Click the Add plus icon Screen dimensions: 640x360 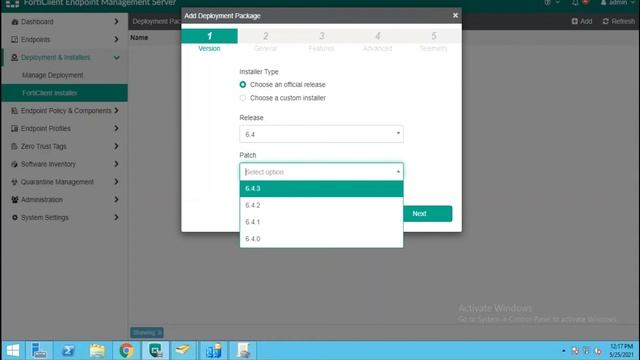click(575, 21)
